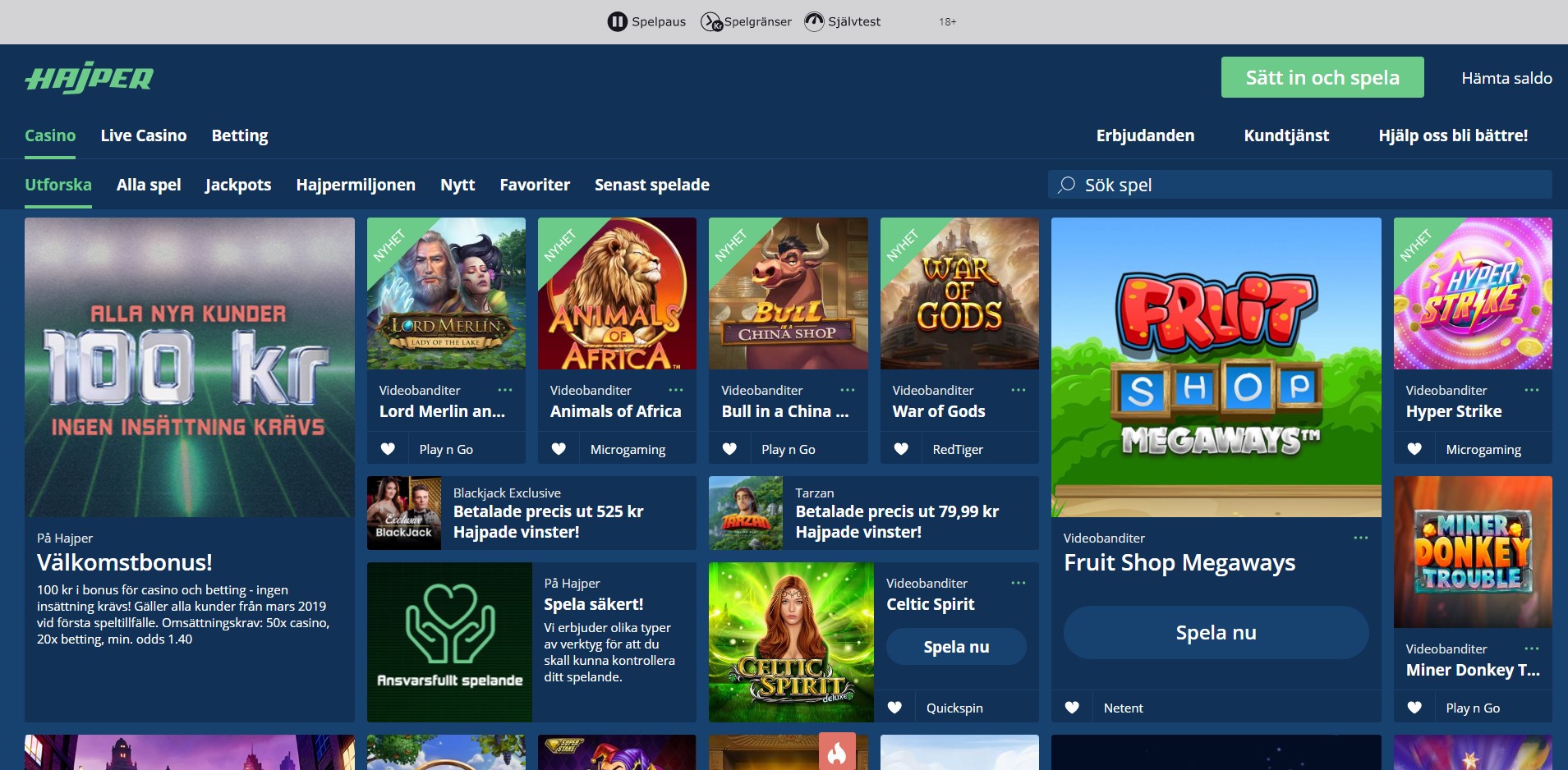Image resolution: width=1568 pixels, height=770 pixels.
Task: Expand options dots for Animals of Africa
Action: [676, 390]
